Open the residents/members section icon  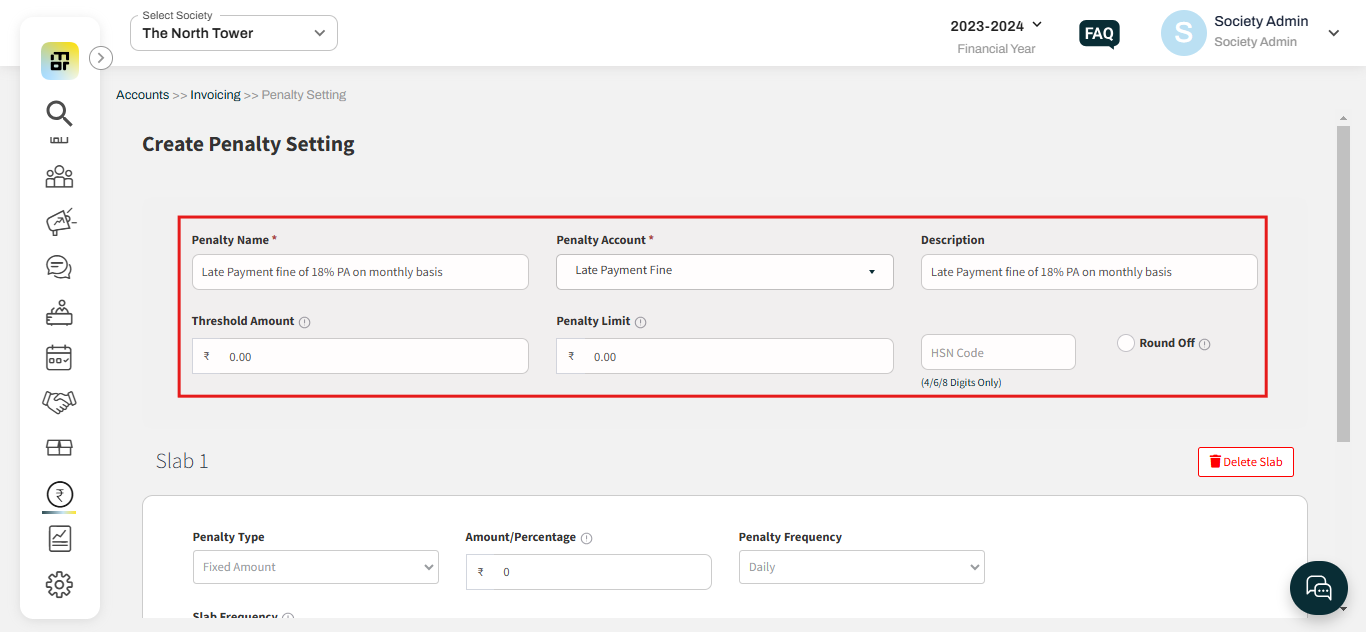coord(58,177)
